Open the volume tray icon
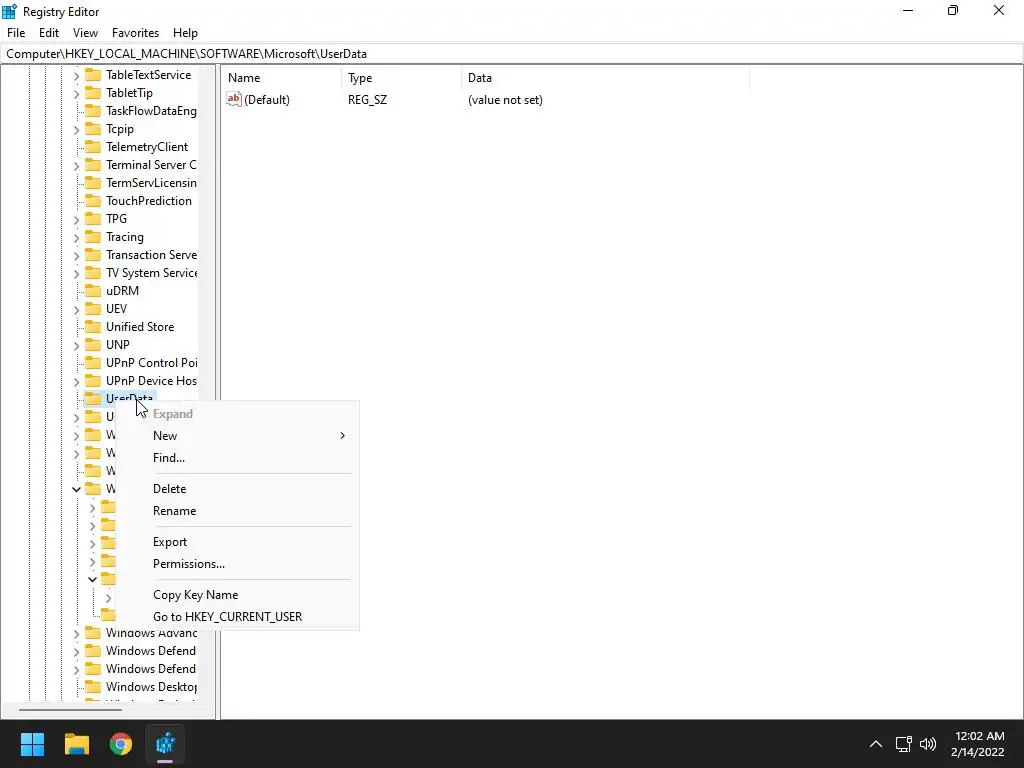 [928, 744]
